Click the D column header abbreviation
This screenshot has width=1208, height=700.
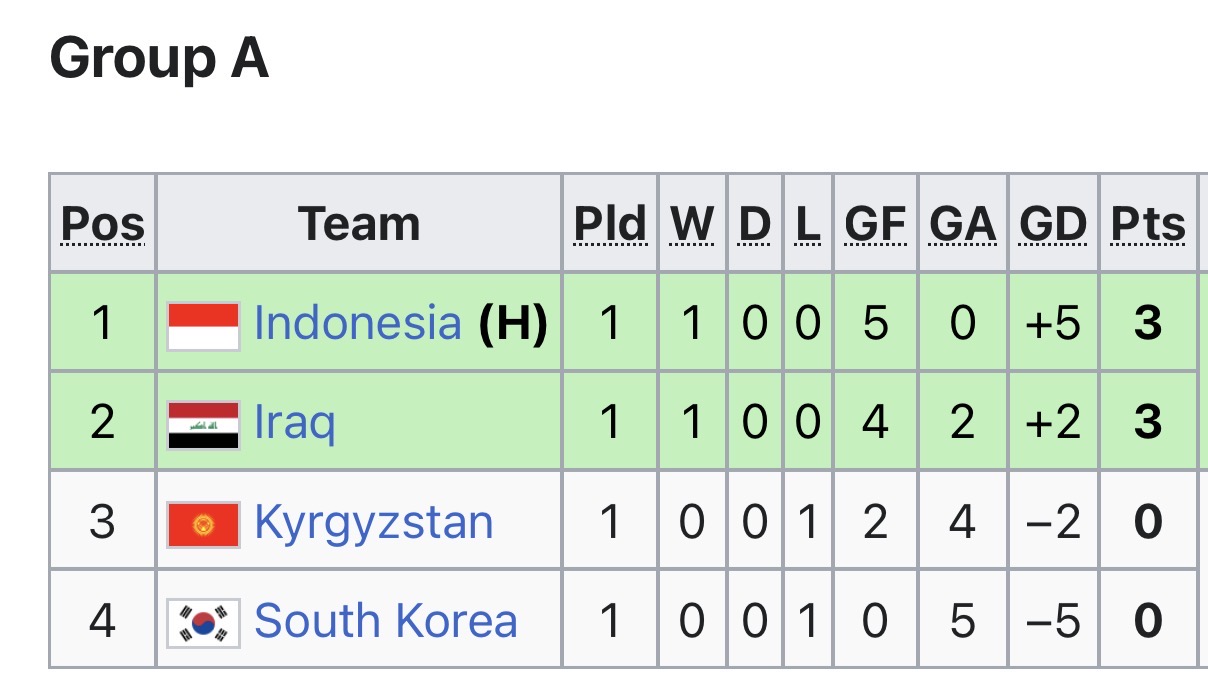click(755, 224)
